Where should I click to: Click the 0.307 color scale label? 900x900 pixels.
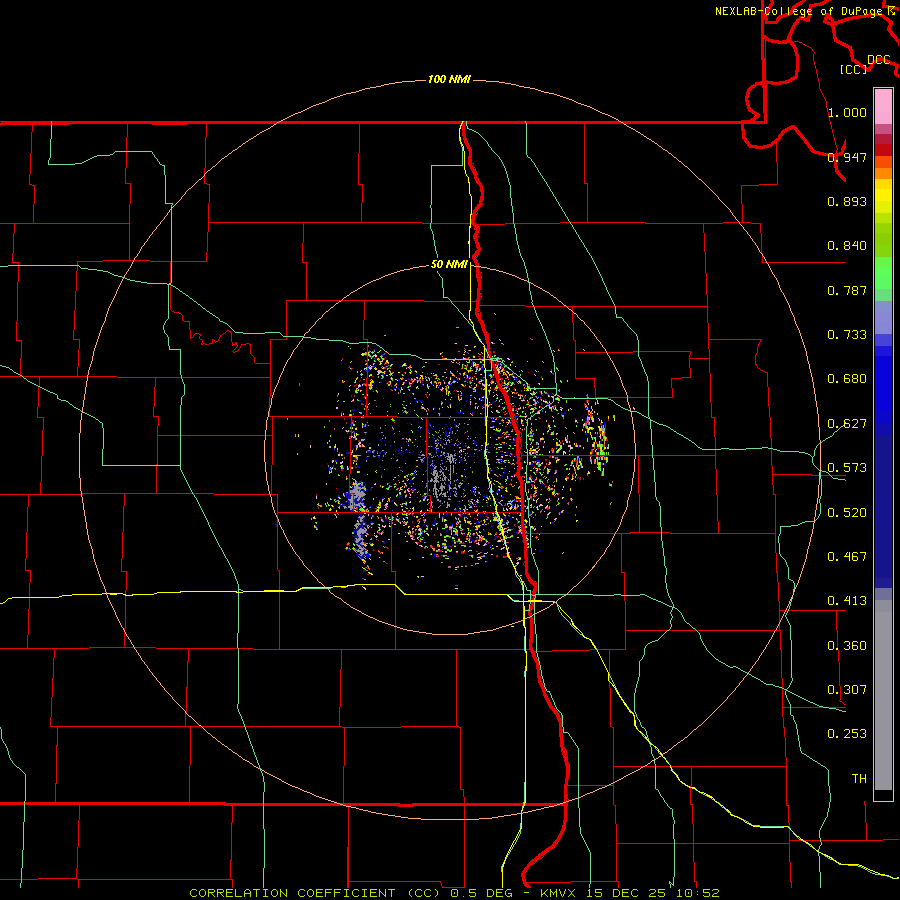coord(847,690)
